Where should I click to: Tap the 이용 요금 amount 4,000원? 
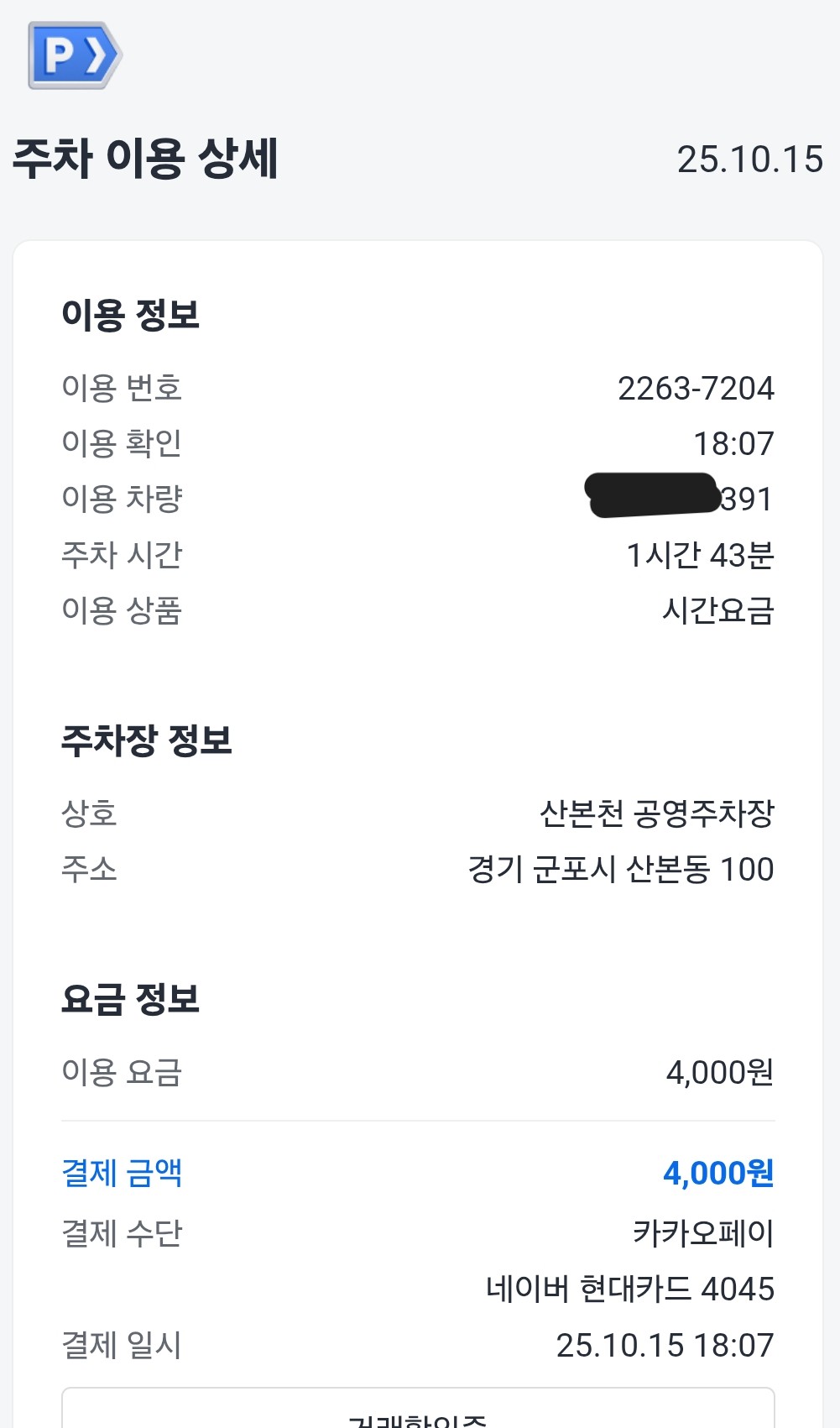pos(719,1072)
